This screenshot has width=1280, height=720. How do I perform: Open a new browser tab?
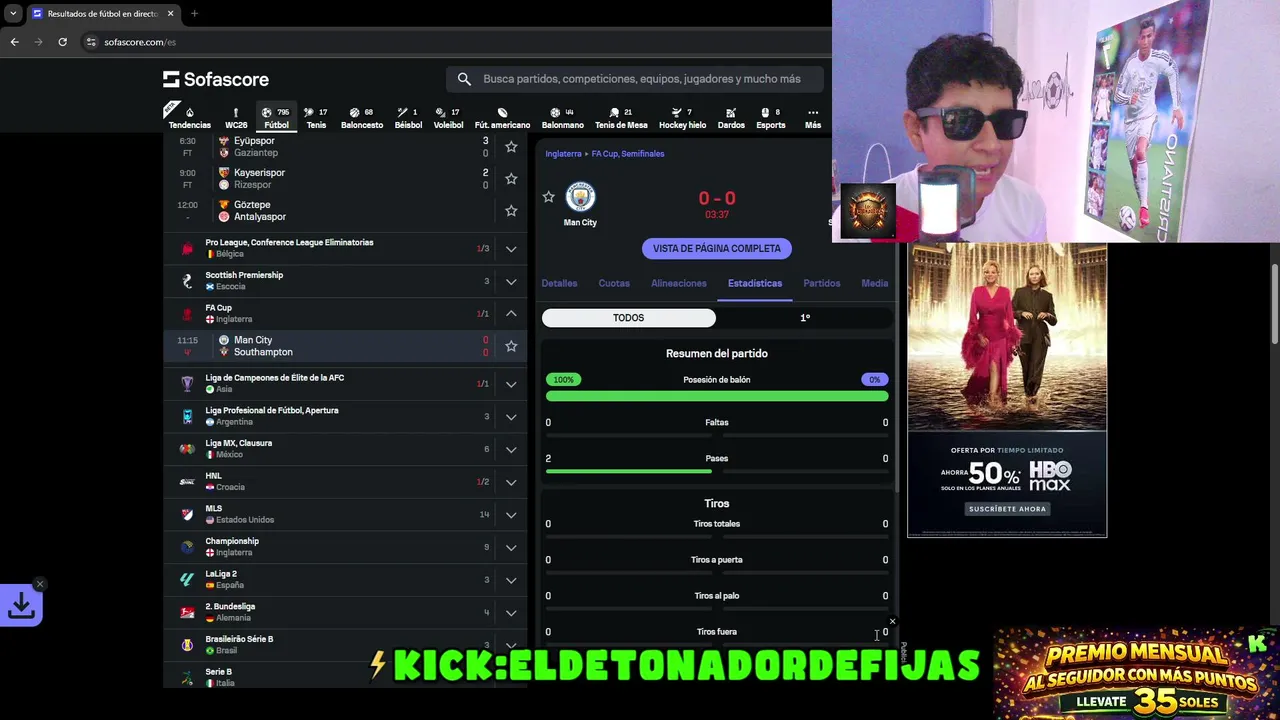(194, 14)
